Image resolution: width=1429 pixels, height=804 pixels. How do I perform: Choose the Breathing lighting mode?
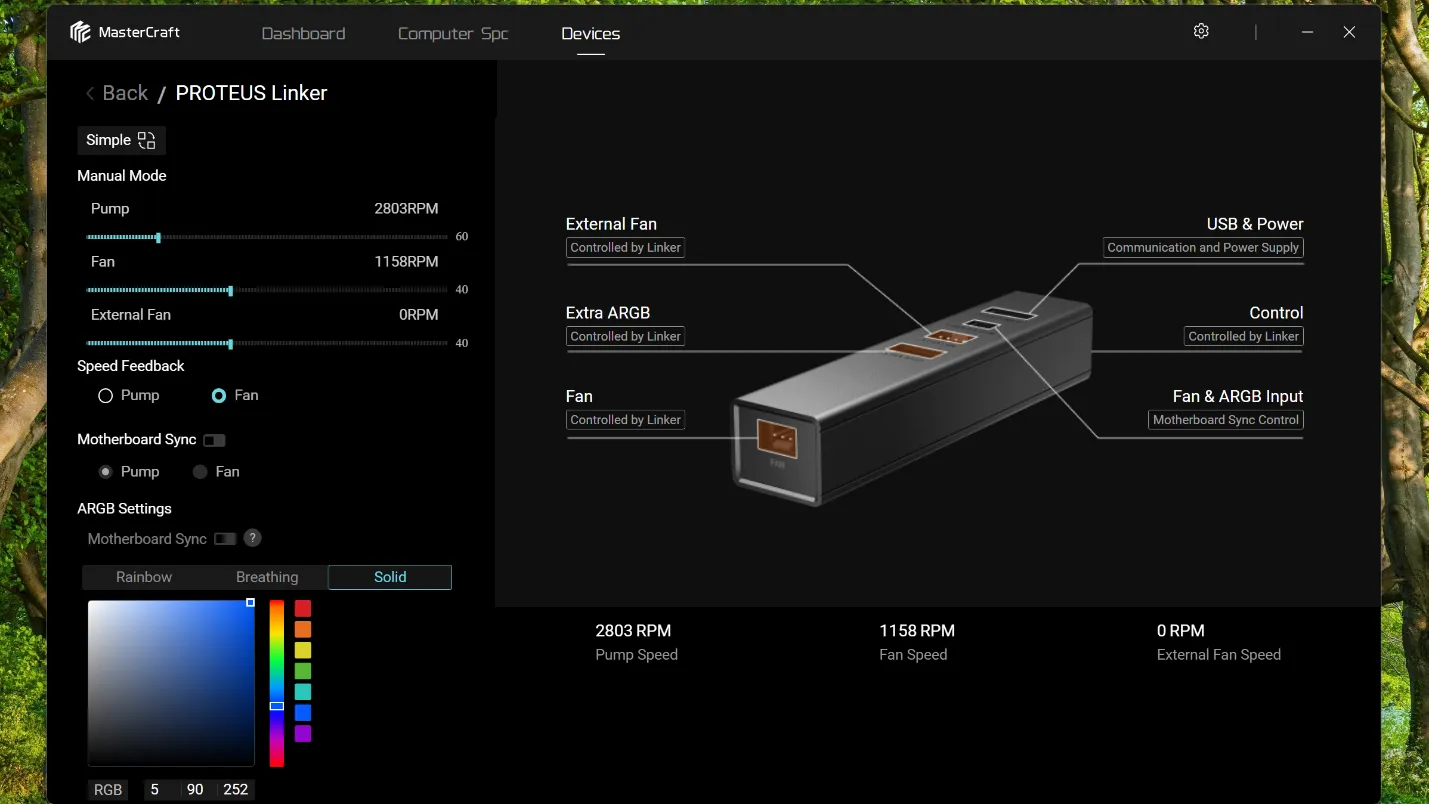(267, 577)
